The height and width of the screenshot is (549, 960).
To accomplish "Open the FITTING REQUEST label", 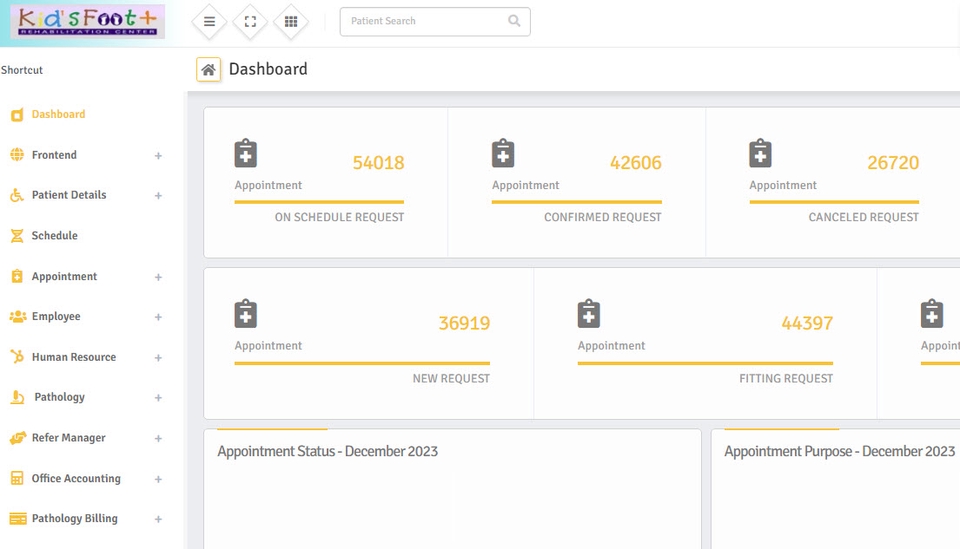I will click(x=786, y=379).
